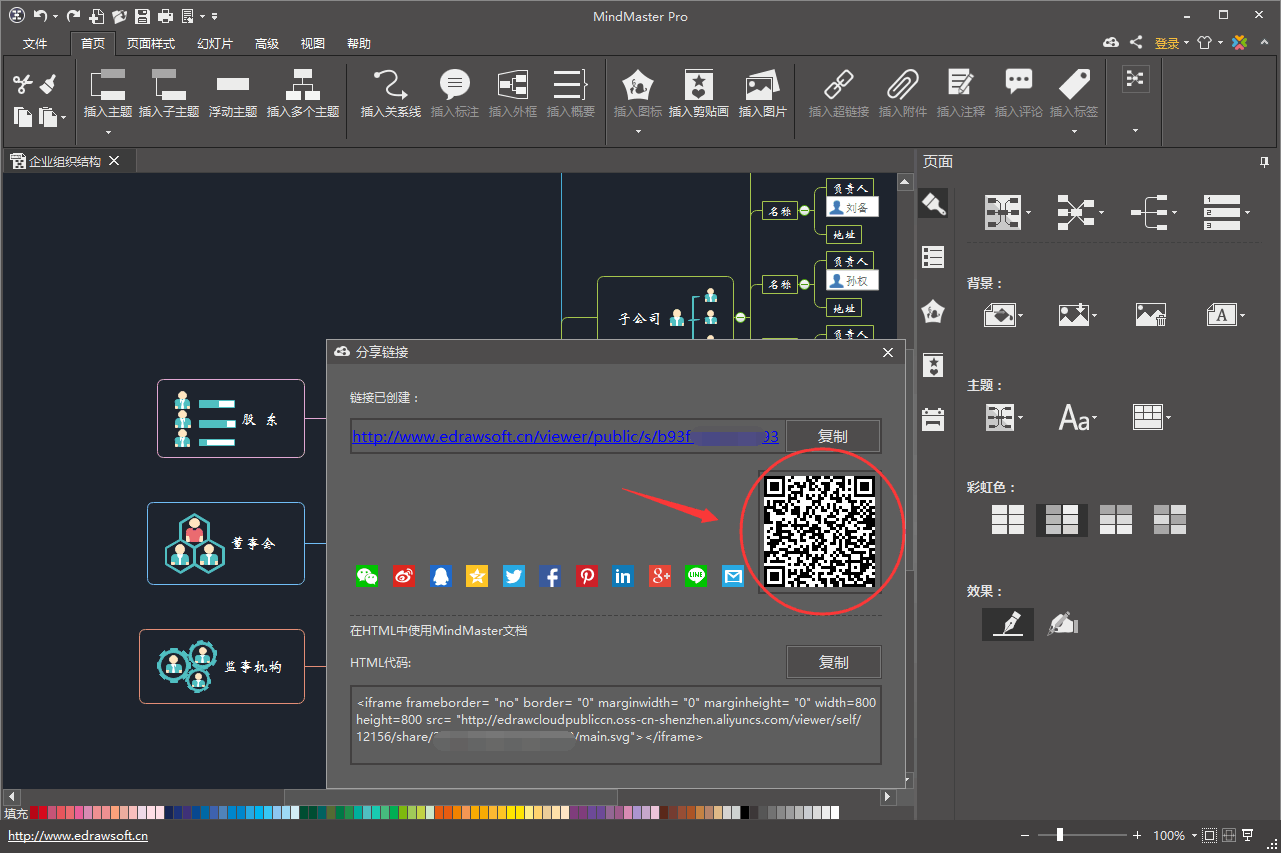This screenshot has height=853, width=1281.
Task: Click the redo arrow in quick toolbar
Action: 73,16
